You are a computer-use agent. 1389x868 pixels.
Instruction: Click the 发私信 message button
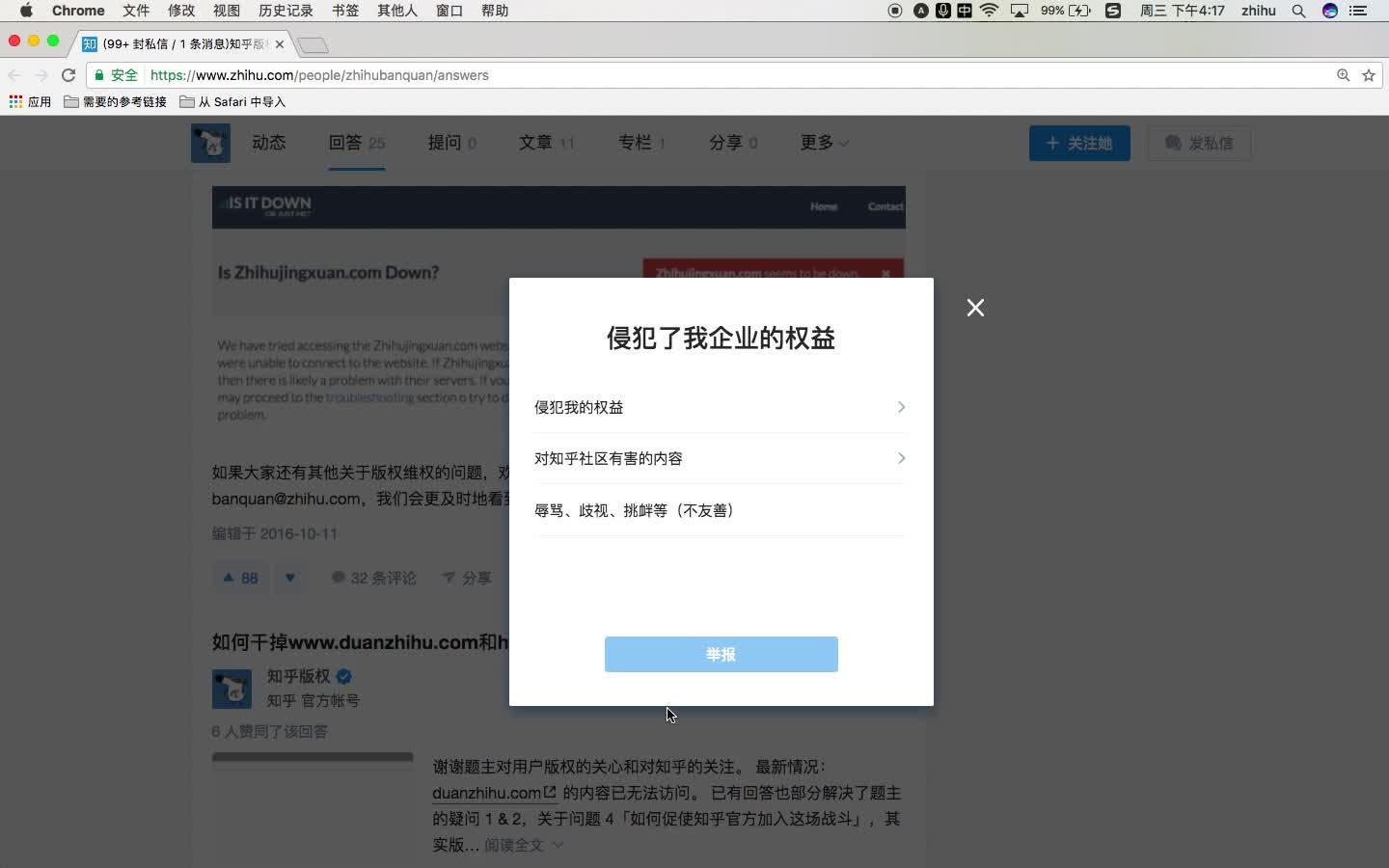click(1199, 143)
